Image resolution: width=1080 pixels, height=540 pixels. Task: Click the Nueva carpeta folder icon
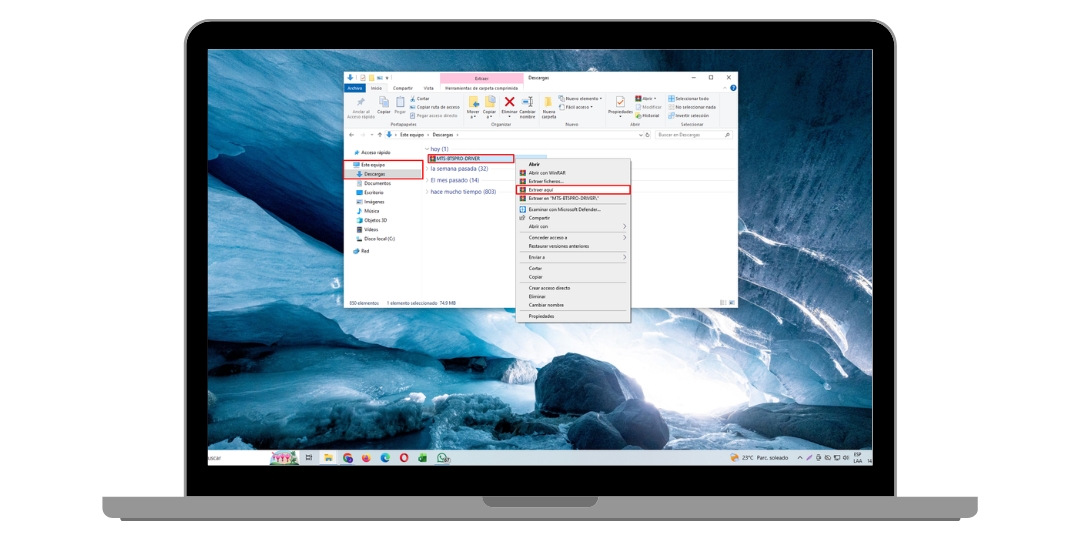549,104
